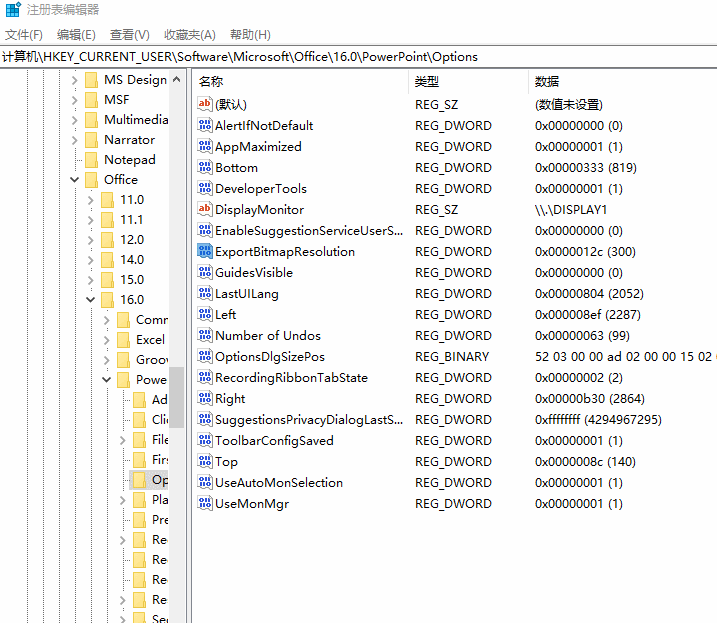Select the SuggestionsPrivacyDialogLastS... value name
This screenshot has height=623, width=717.
click(x=309, y=419)
